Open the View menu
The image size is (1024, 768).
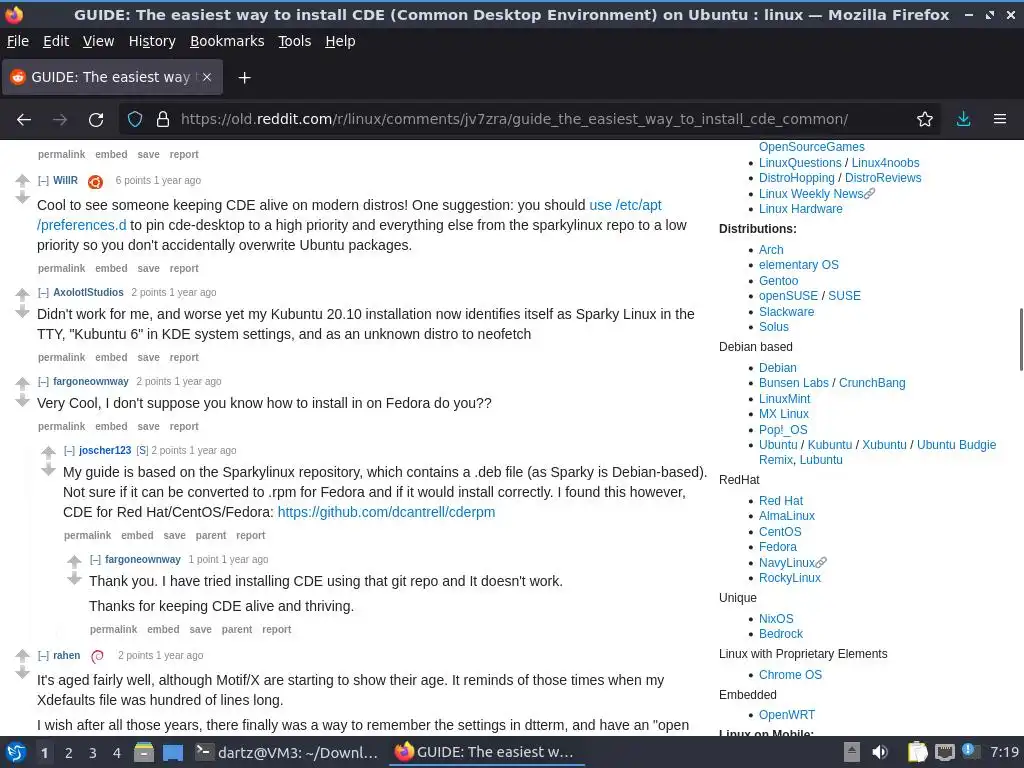tap(99, 41)
